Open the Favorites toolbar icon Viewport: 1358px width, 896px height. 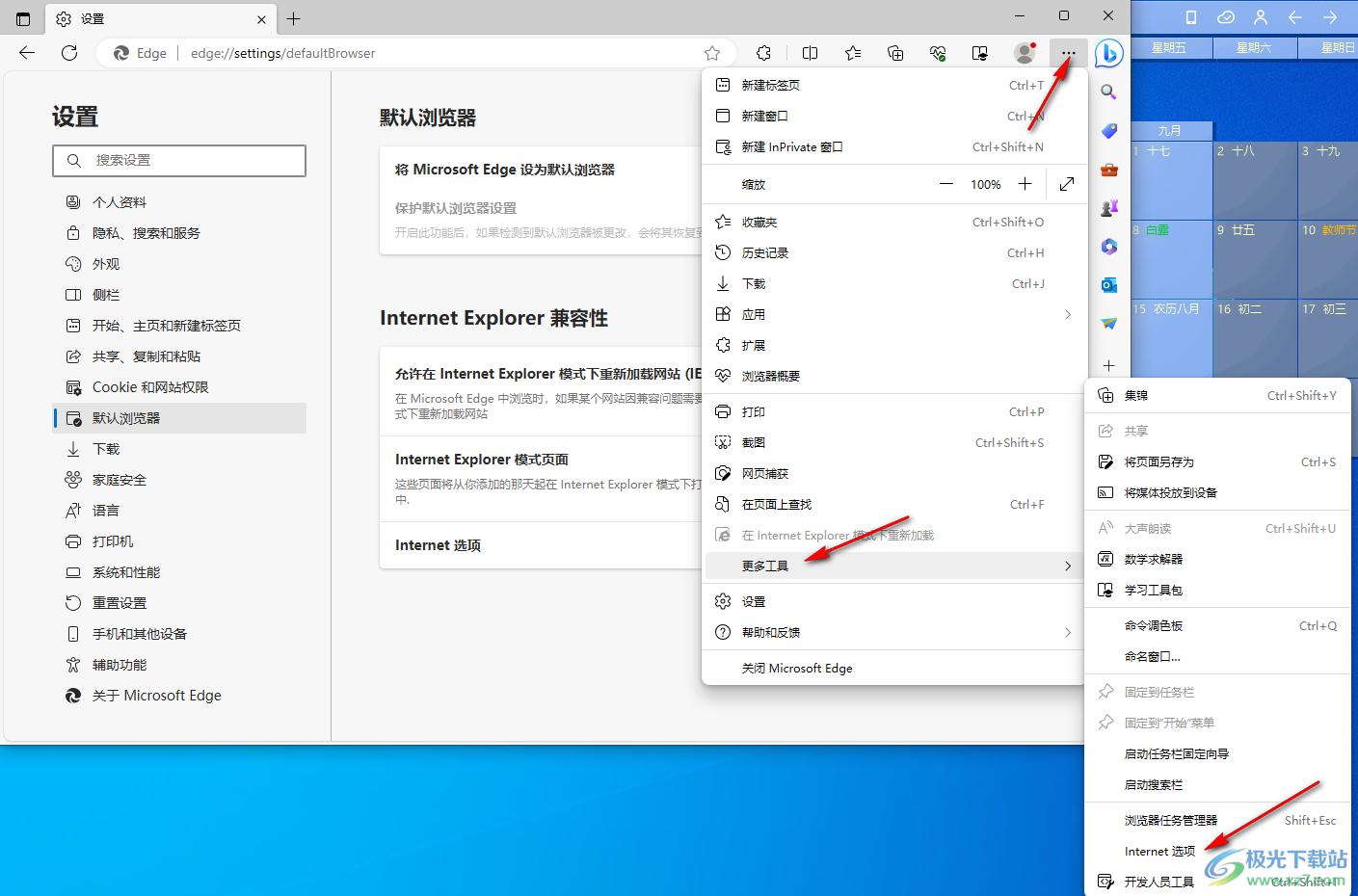click(853, 53)
